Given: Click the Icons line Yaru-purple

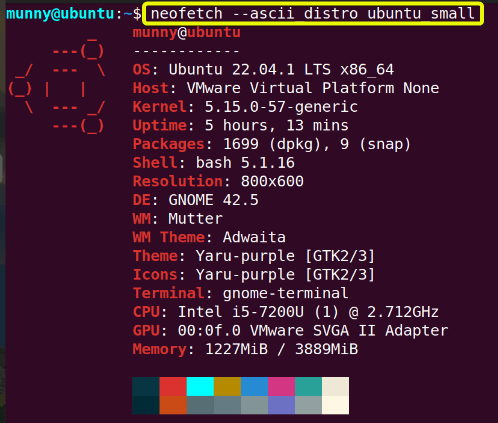Looking at the screenshot, I should pos(254,275).
